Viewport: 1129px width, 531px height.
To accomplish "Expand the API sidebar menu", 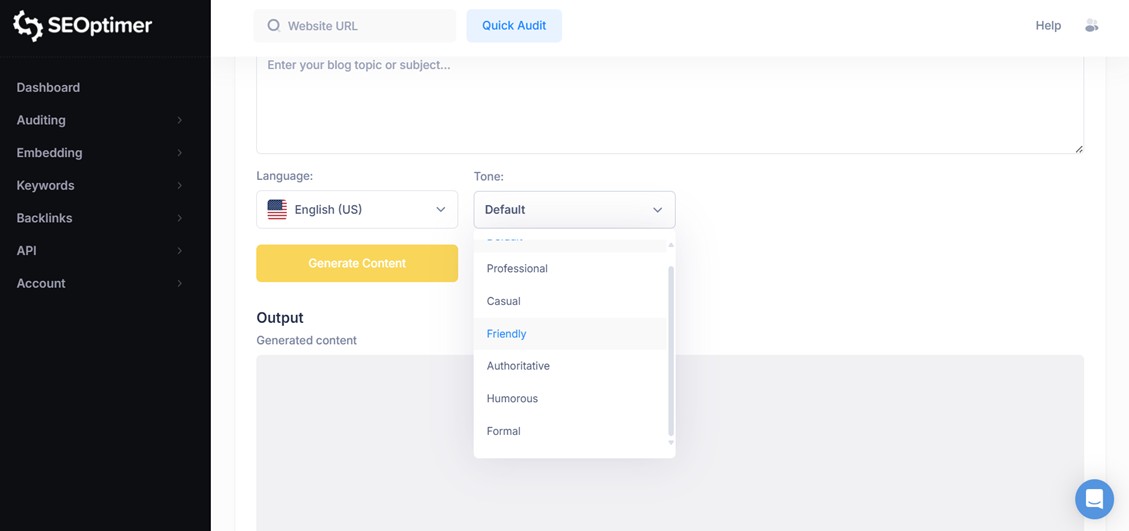I will 179,251.
